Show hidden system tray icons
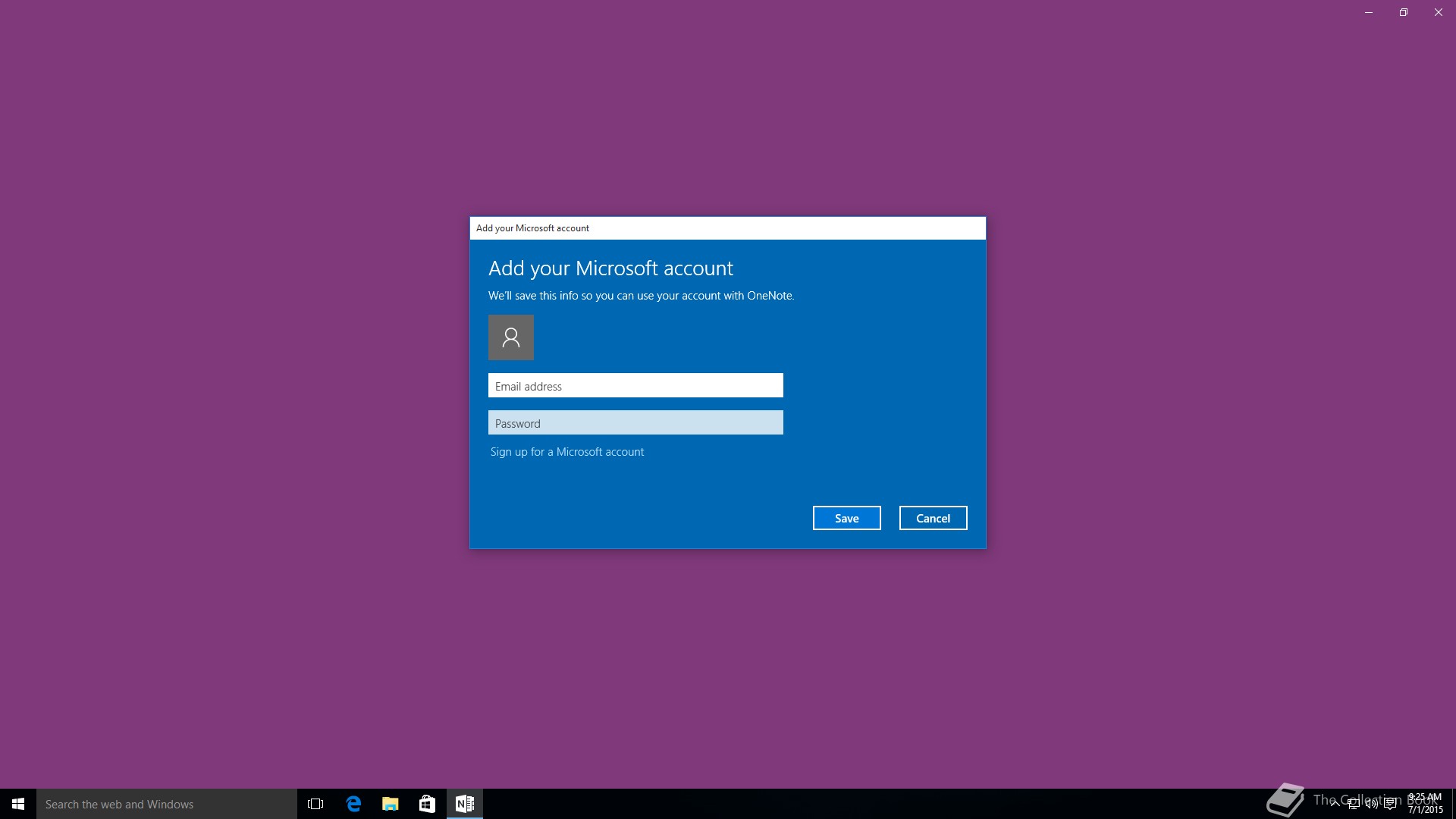1456x819 pixels. (x=1335, y=804)
